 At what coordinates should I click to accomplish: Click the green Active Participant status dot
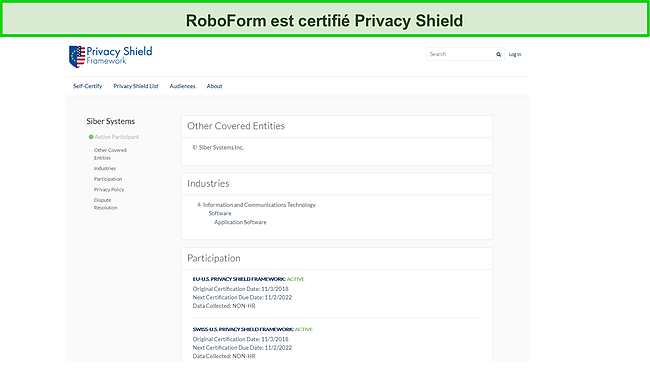pyautogui.click(x=91, y=137)
